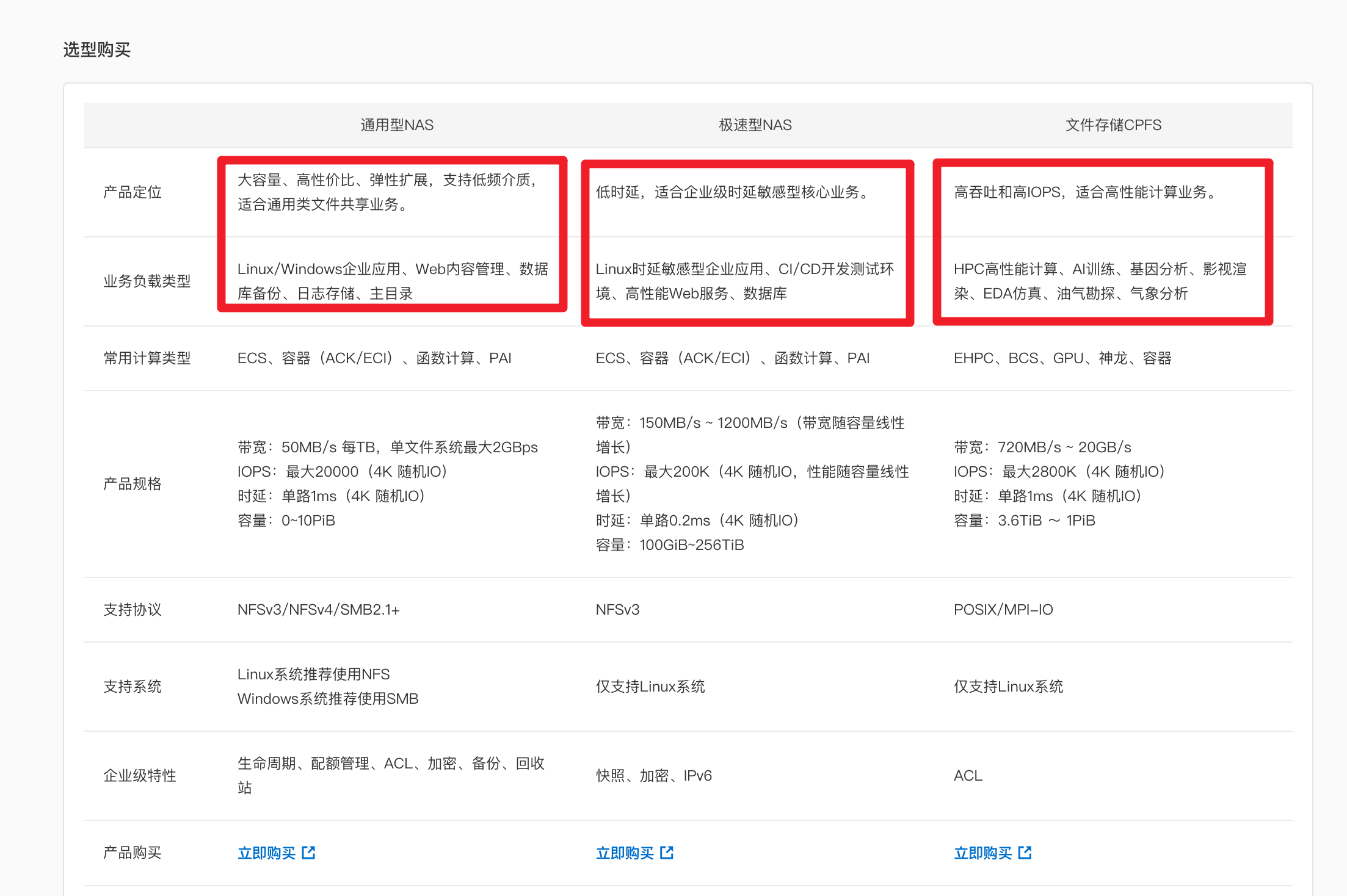Image resolution: width=1347 pixels, height=896 pixels.
Task: Click 快照、加密、IPv6 feature cell
Action: [653, 776]
